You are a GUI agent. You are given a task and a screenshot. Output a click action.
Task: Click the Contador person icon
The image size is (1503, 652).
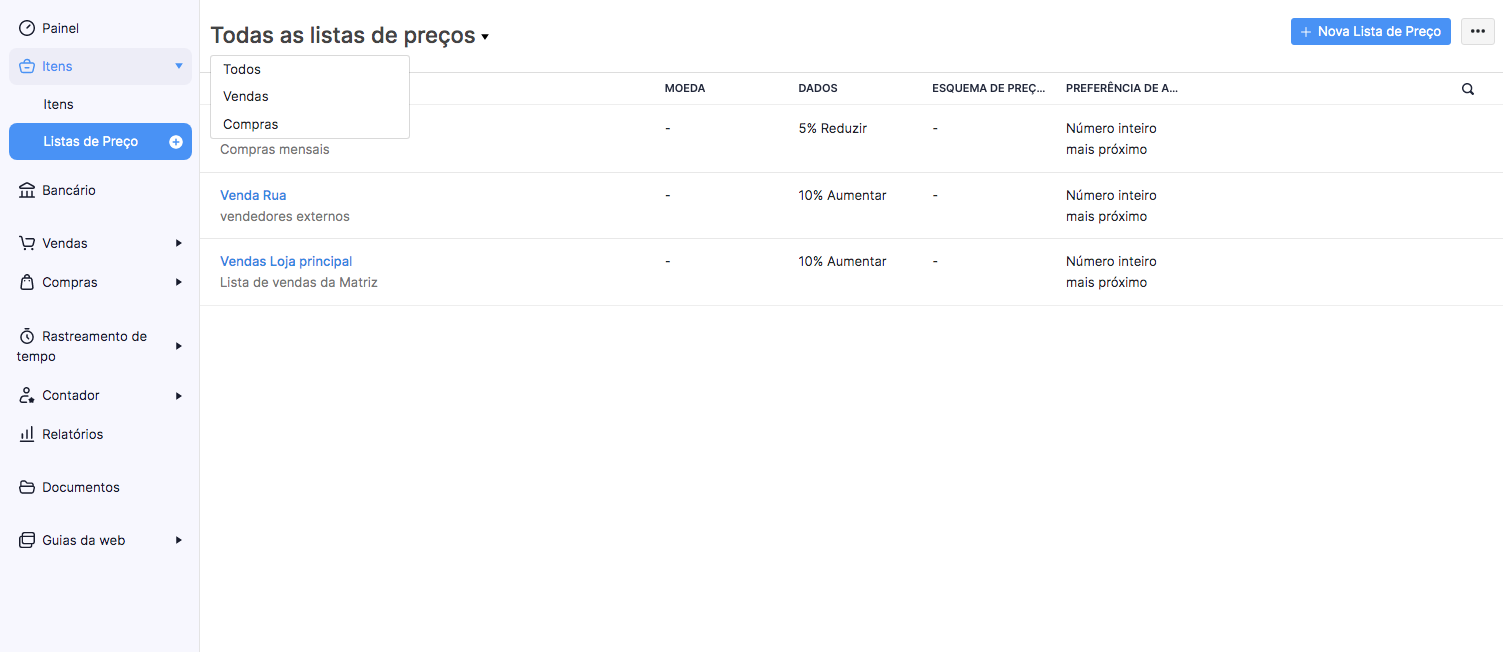tap(27, 395)
